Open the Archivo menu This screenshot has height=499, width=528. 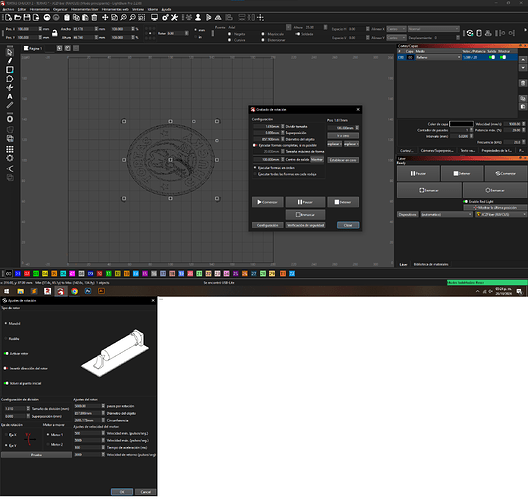tap(8, 9)
